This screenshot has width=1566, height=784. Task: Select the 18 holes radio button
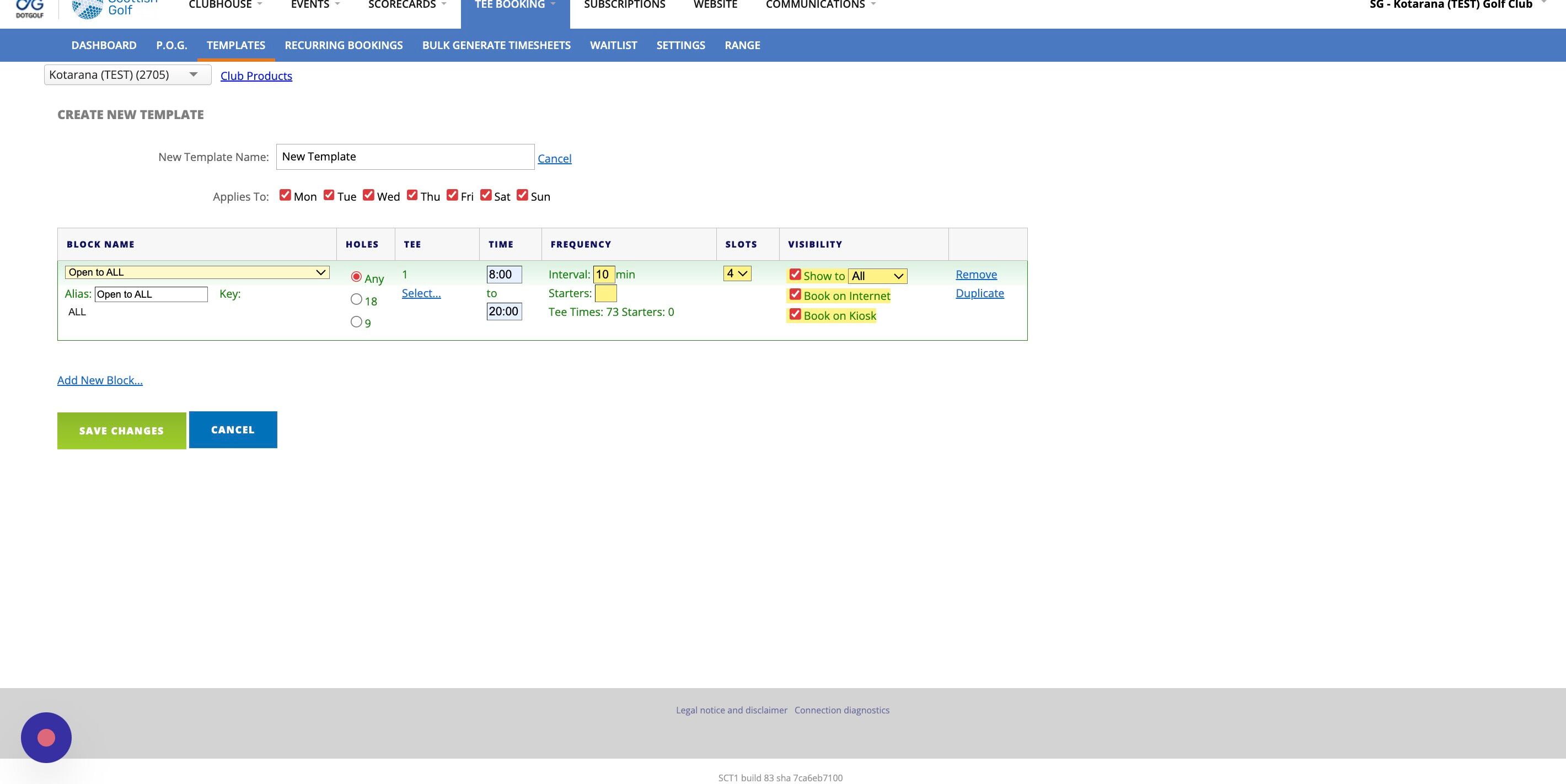coord(356,299)
